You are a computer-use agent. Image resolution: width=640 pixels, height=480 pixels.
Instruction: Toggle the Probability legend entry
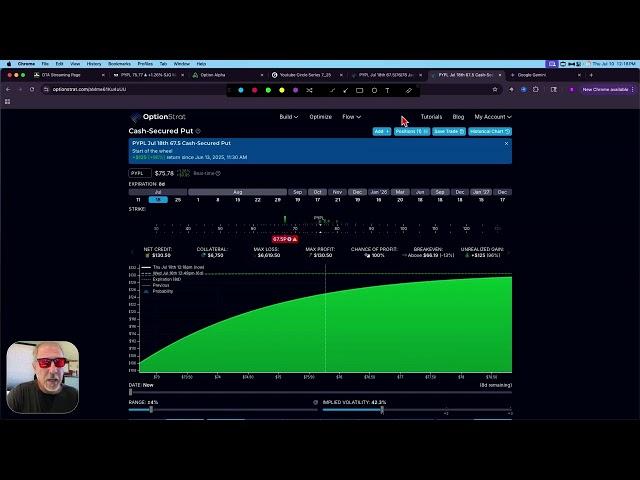[x=158, y=291]
